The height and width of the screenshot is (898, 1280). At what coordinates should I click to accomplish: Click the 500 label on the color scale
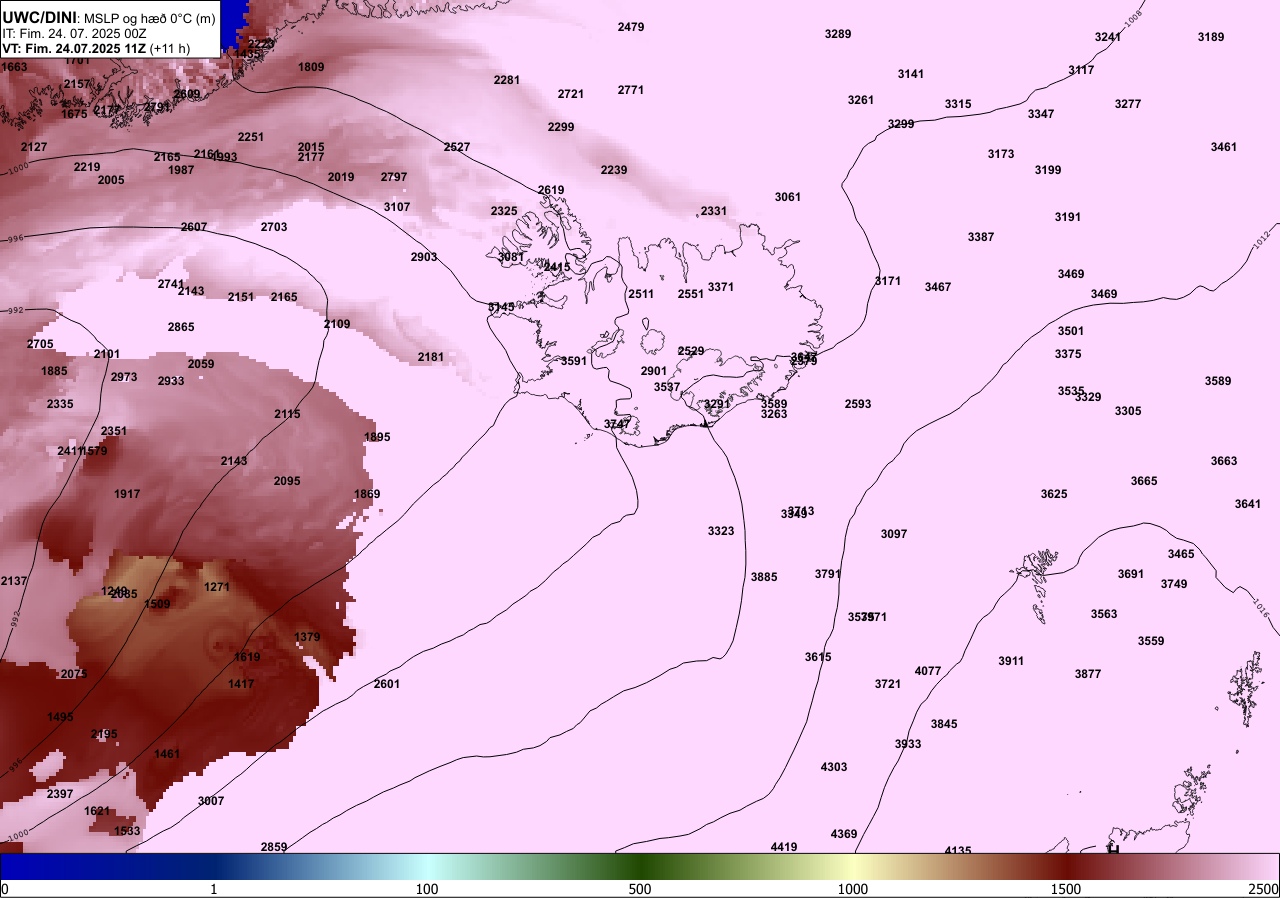coord(640,889)
